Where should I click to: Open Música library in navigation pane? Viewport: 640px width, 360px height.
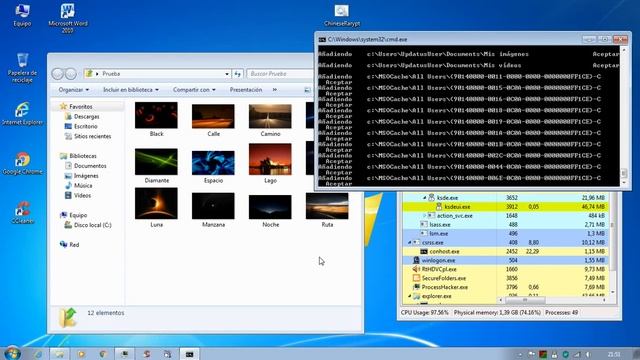83,186
